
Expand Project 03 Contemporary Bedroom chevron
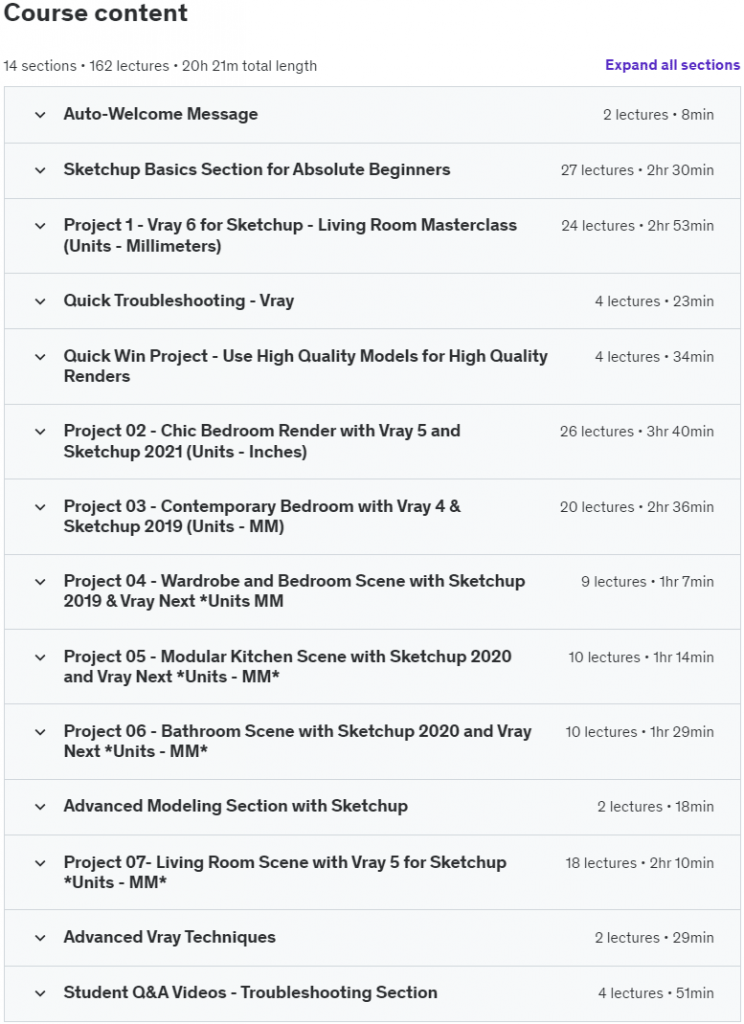(x=40, y=507)
